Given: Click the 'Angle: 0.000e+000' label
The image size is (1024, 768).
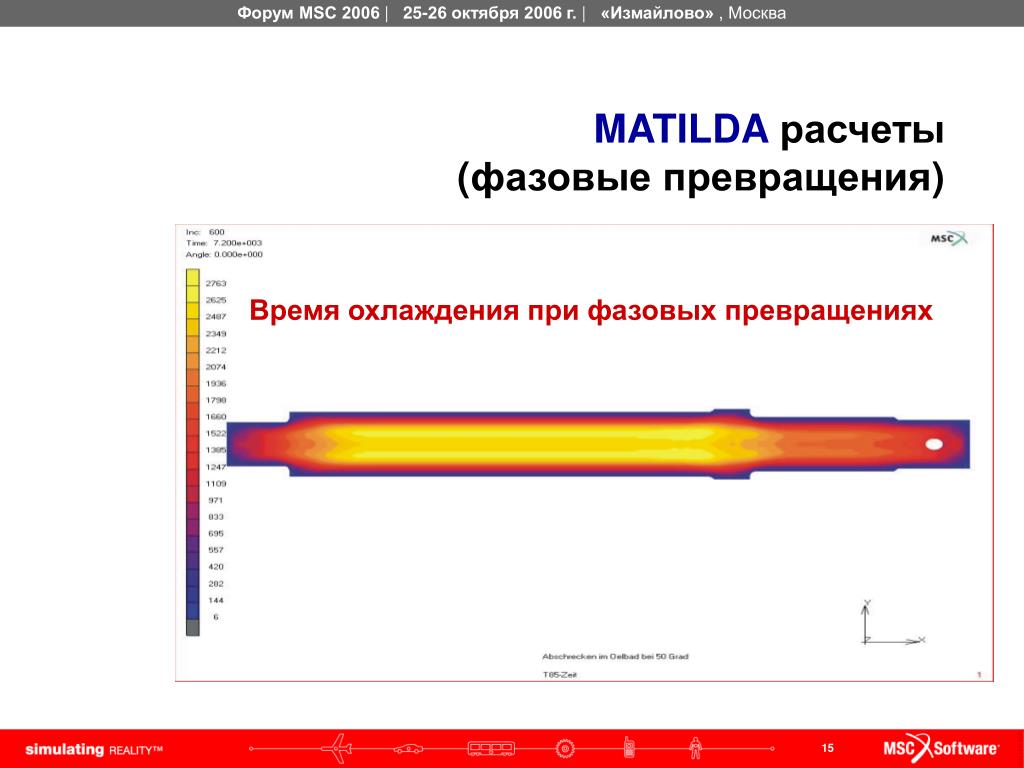Looking at the screenshot, I should pyautogui.click(x=224, y=255).
